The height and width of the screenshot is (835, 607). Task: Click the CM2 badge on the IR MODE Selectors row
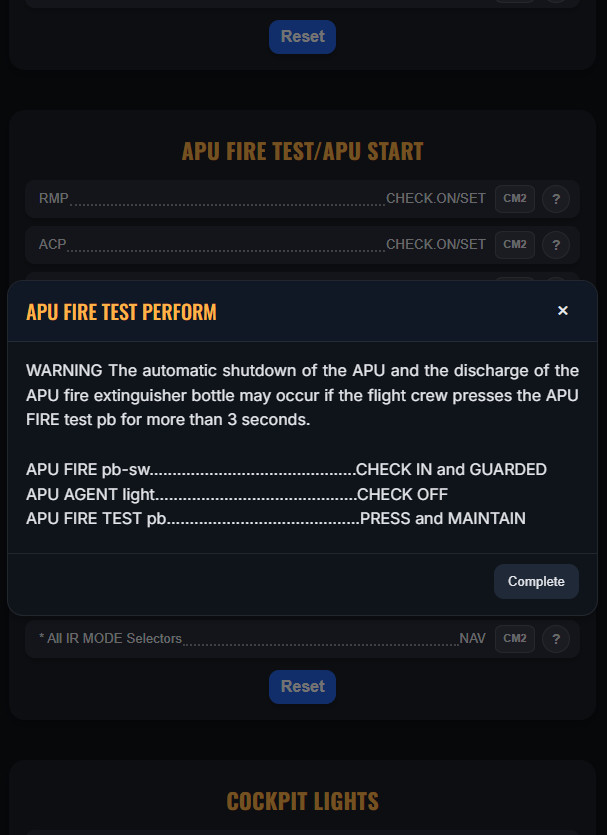tap(514, 639)
